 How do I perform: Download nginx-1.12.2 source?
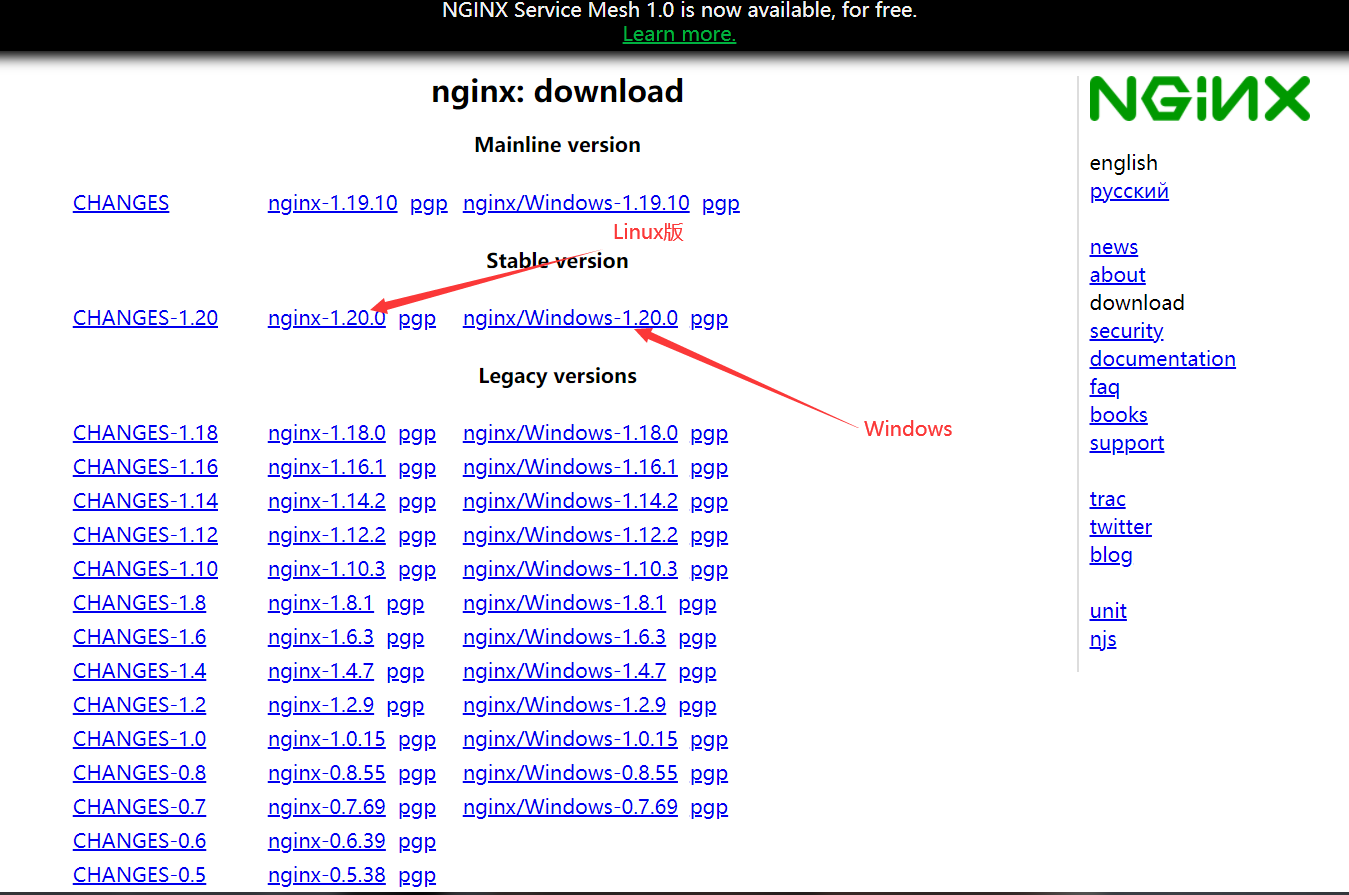(326, 535)
